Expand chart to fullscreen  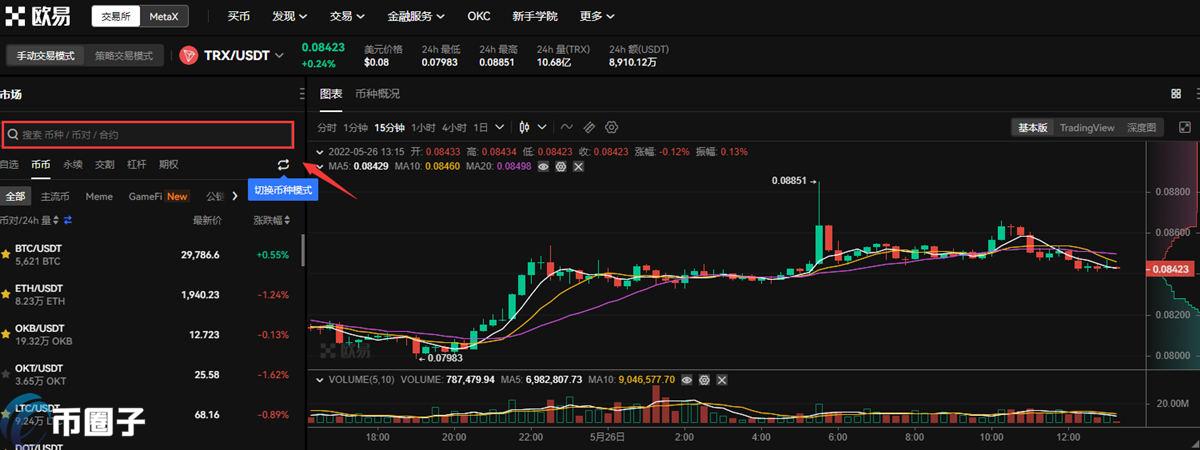[x=1184, y=127]
